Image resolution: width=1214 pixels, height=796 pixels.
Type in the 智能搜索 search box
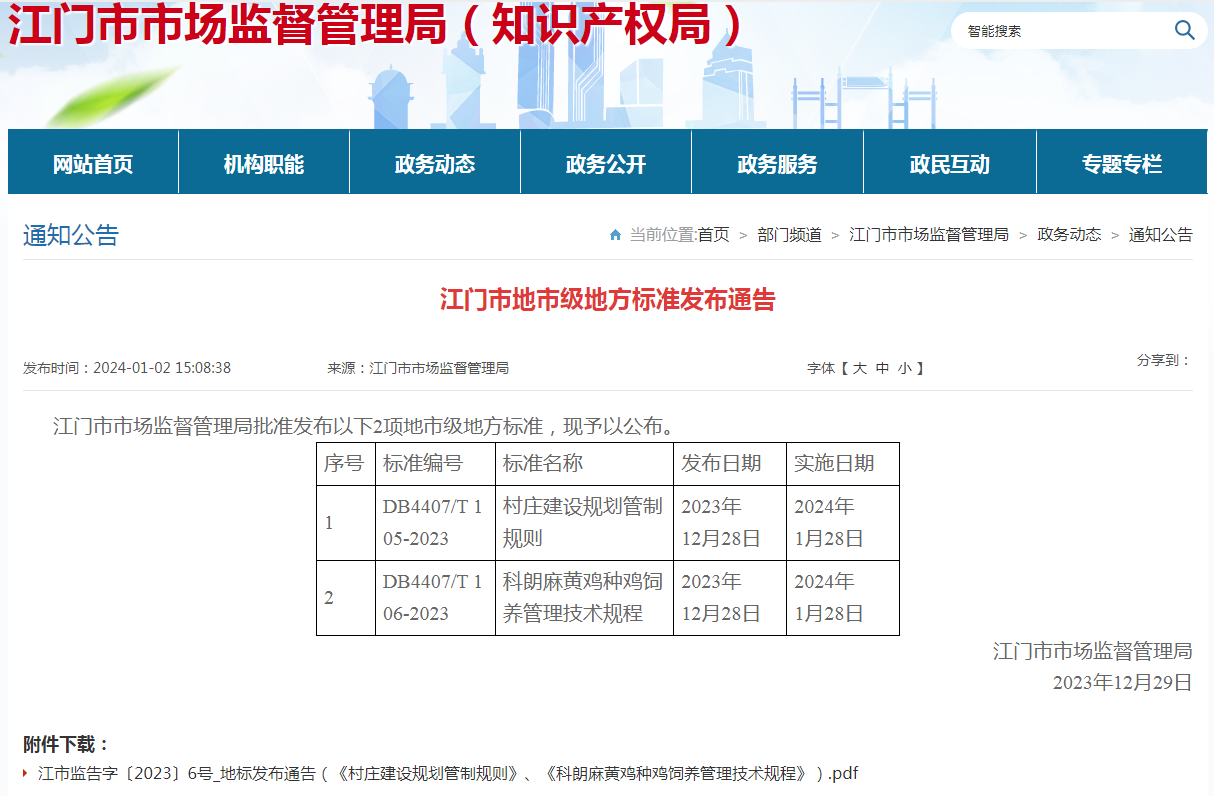click(1060, 31)
